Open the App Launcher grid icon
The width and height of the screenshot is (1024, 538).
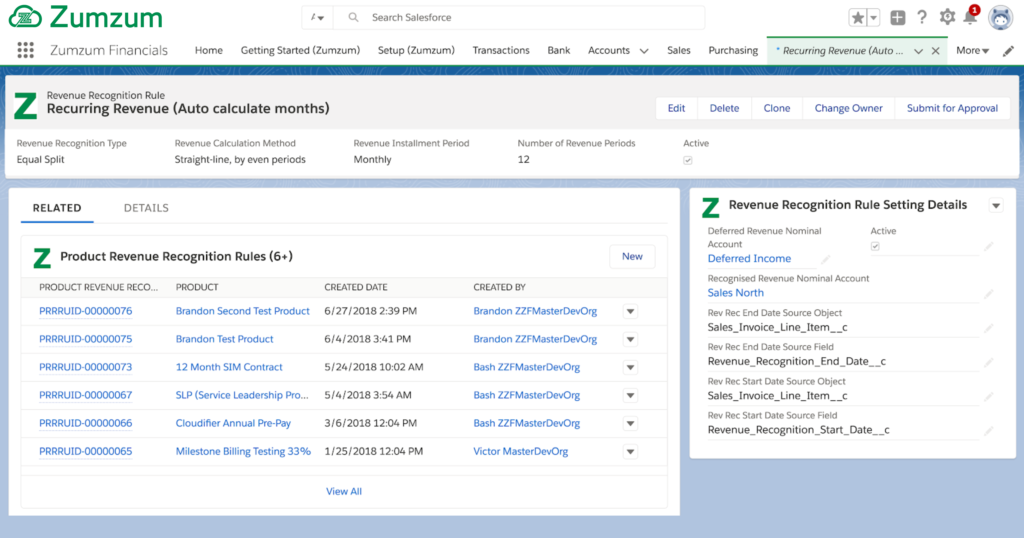pyautogui.click(x=25, y=50)
